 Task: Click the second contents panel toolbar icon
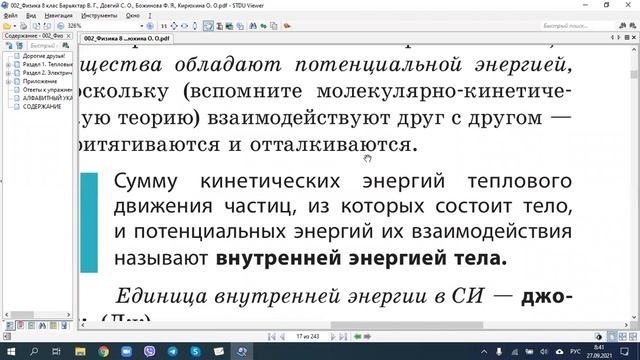tap(19, 46)
